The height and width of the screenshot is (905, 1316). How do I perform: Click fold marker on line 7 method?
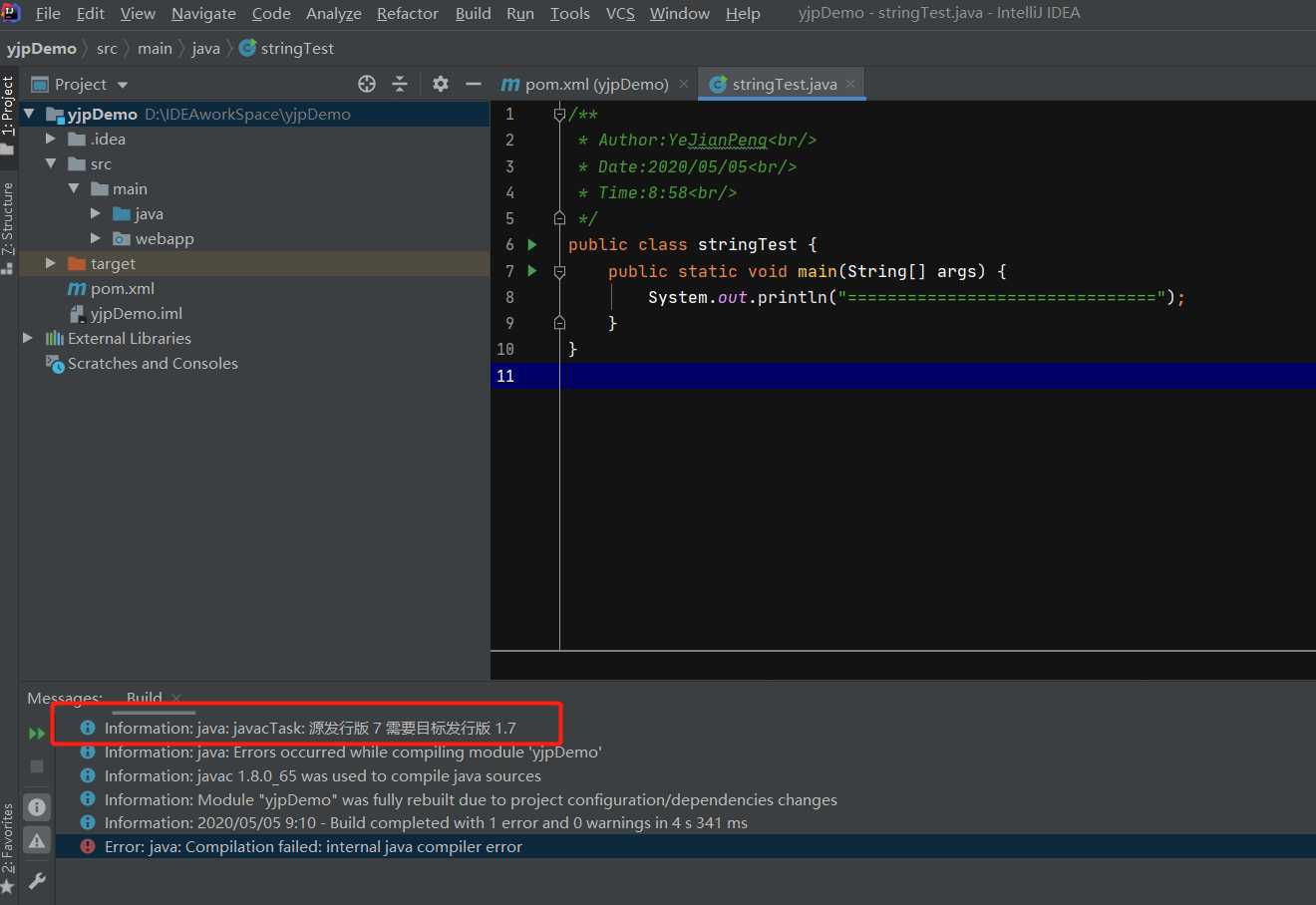click(x=559, y=271)
